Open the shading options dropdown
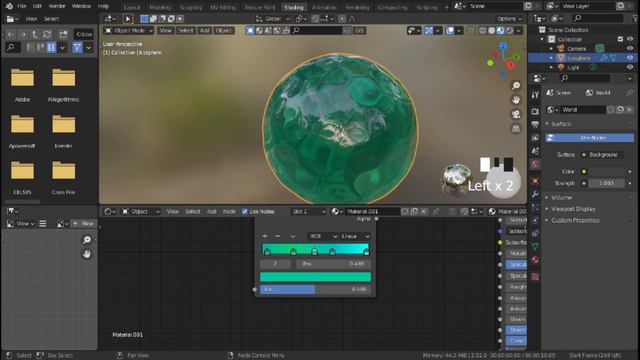This screenshot has height=360, width=640. coord(518,31)
